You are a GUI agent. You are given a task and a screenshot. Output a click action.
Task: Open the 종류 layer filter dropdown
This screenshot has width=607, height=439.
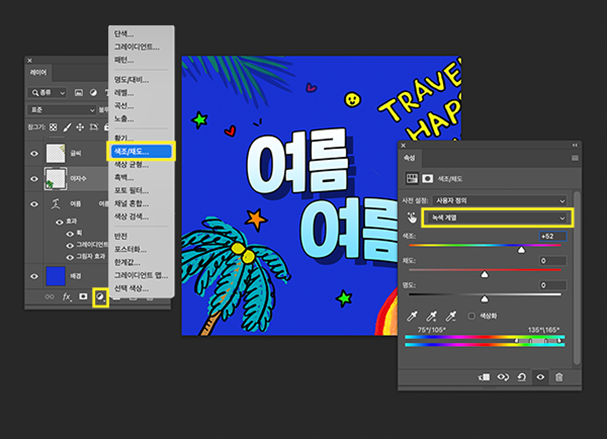47,93
